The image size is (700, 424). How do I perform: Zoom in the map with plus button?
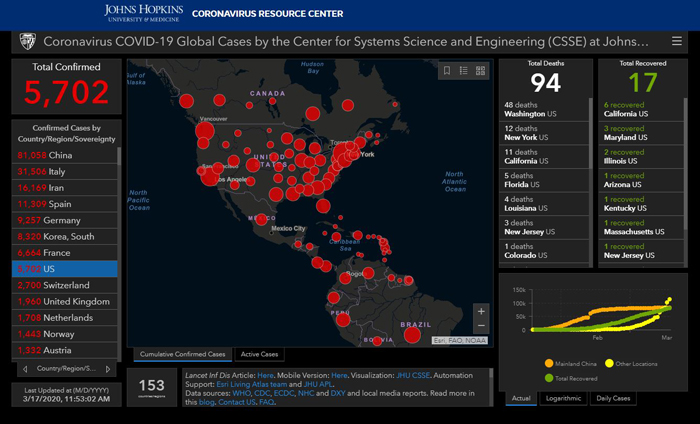coord(481,312)
